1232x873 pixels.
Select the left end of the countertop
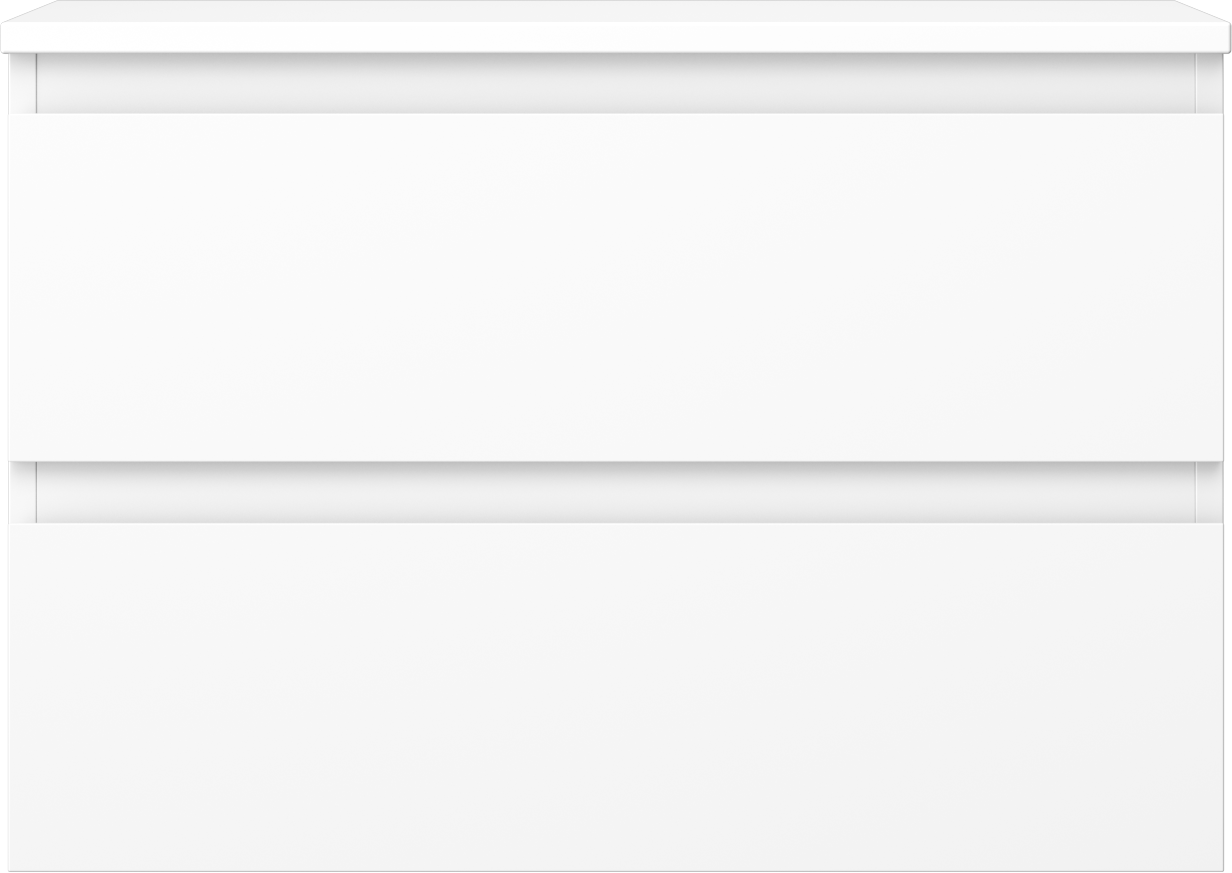[12, 27]
